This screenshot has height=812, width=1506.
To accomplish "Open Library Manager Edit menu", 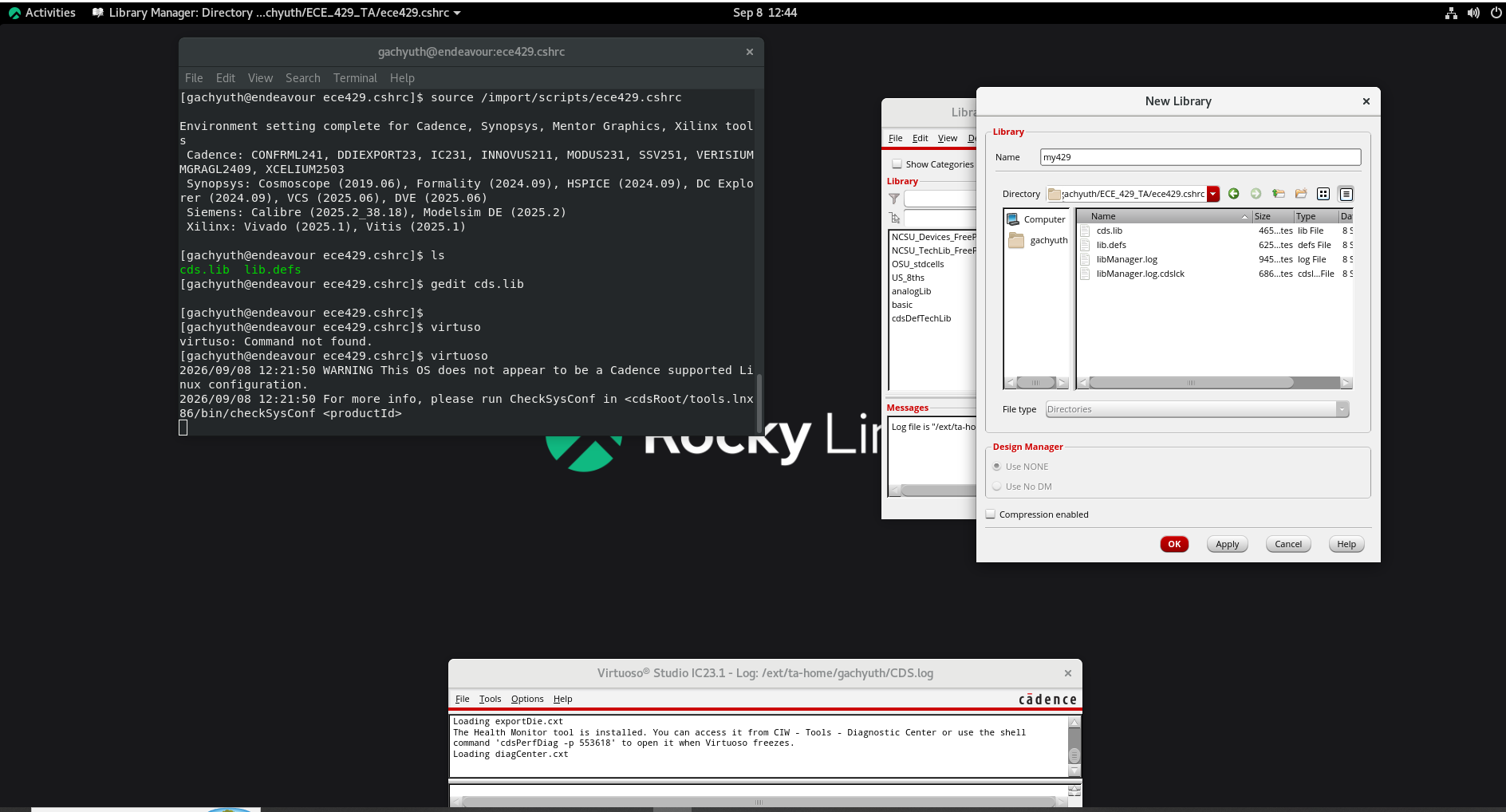I will coord(920,138).
